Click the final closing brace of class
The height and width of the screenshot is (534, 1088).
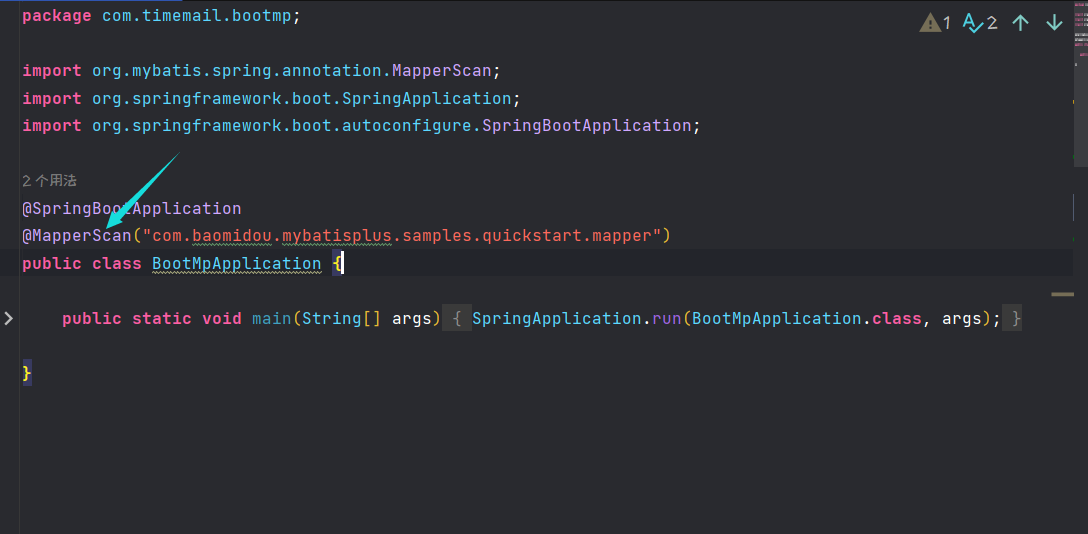tap(27, 374)
